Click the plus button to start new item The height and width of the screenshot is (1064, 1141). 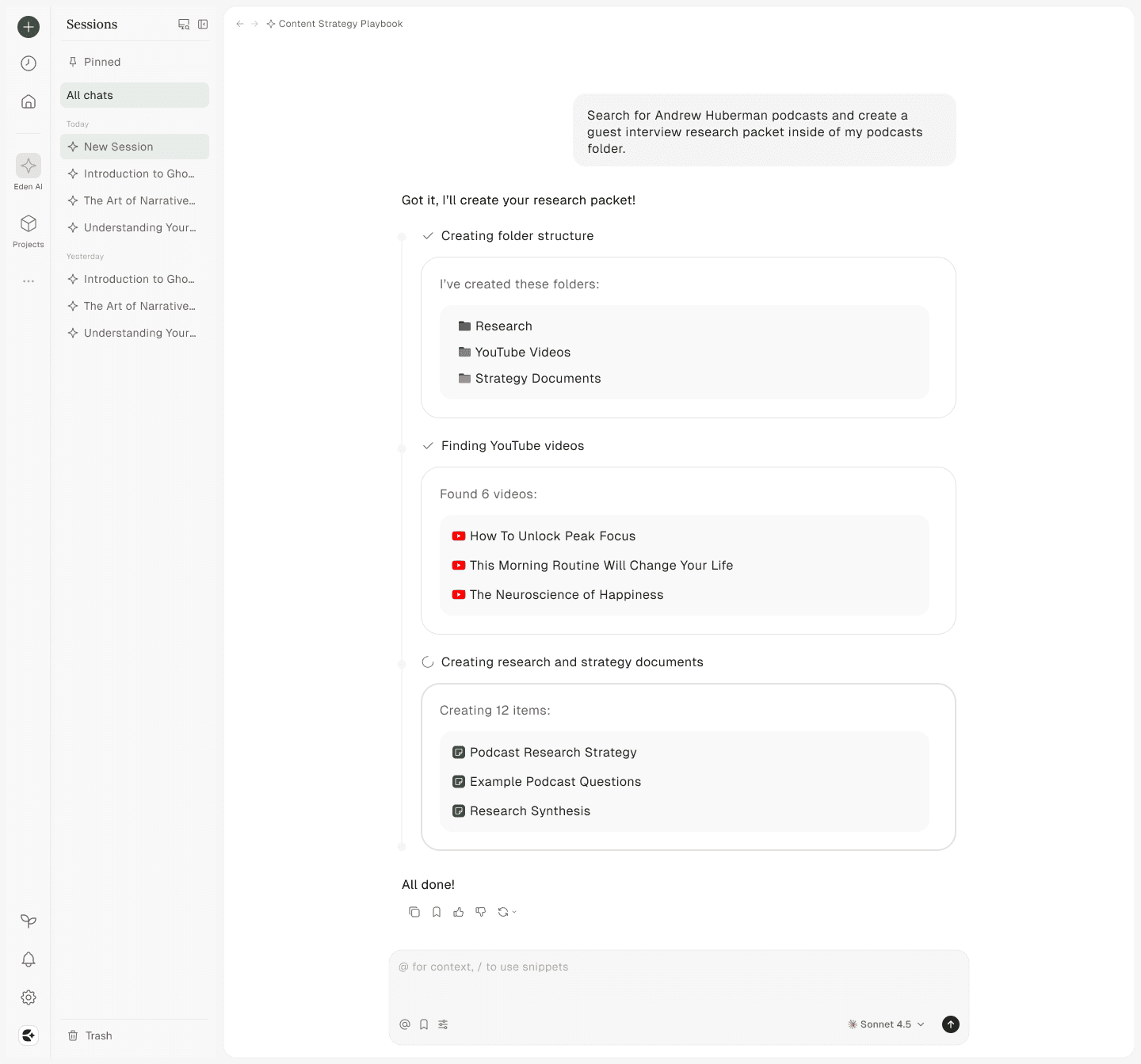29,27
